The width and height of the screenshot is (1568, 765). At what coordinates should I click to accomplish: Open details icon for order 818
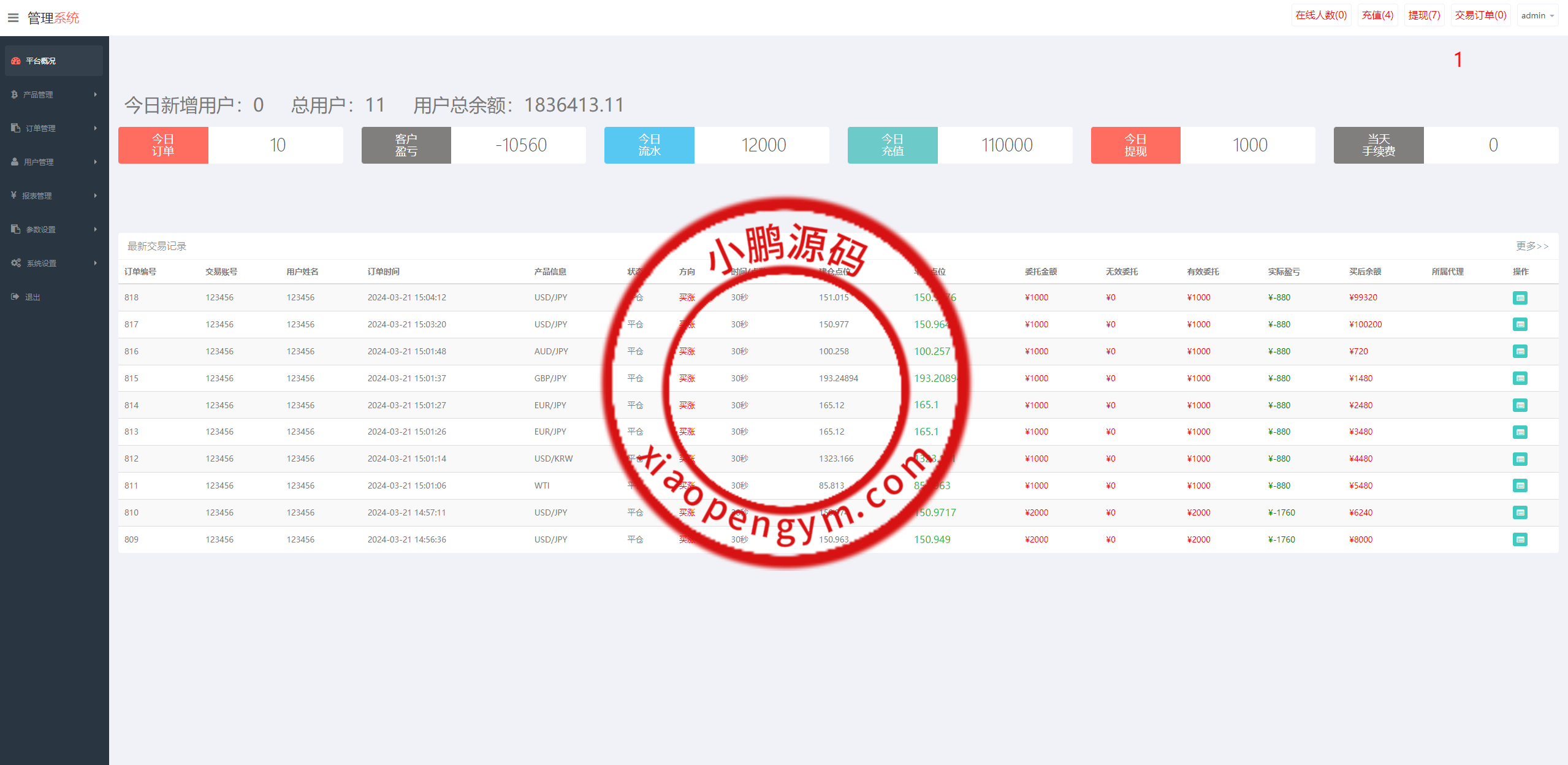[1520, 298]
